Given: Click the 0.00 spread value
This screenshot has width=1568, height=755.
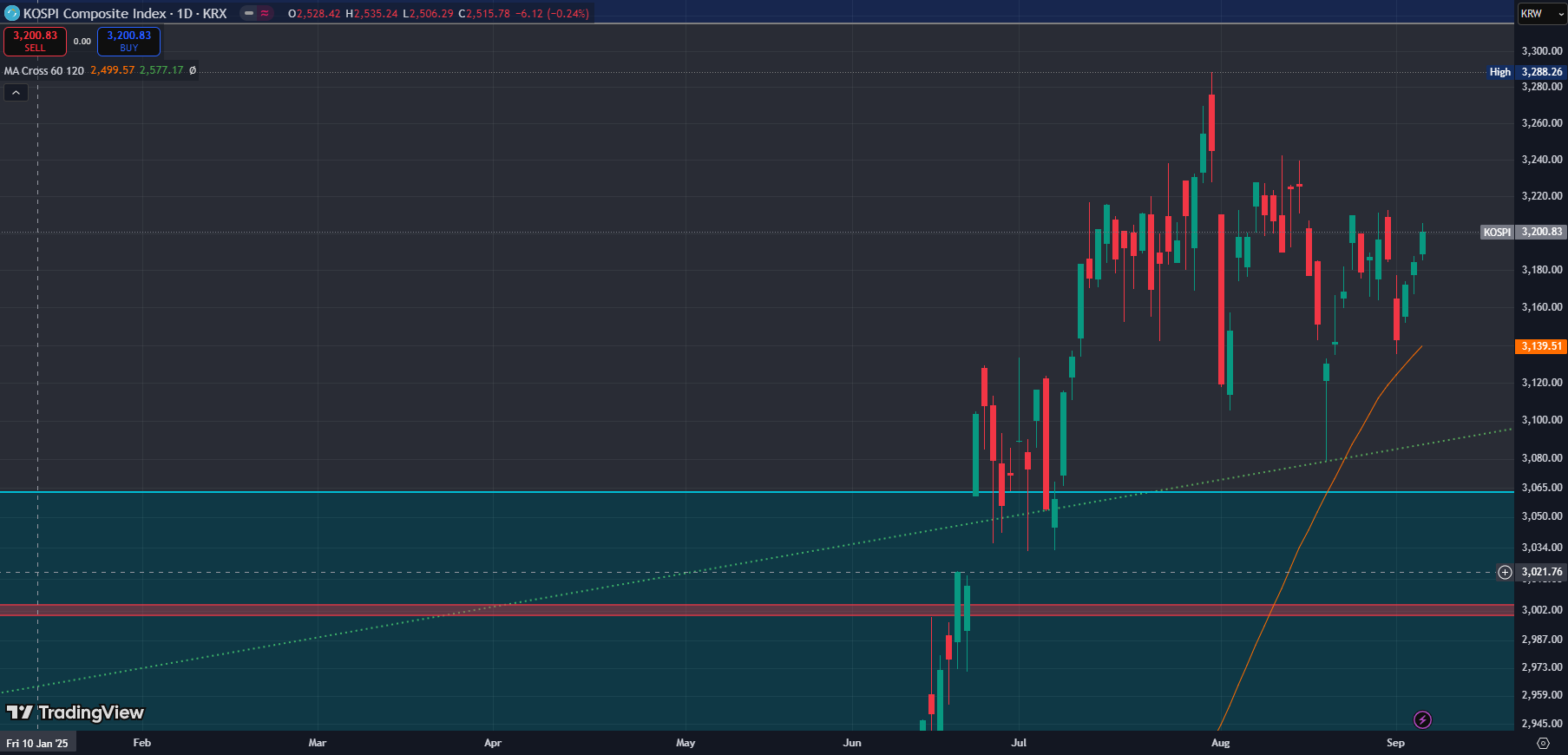Looking at the screenshot, I should click(82, 41).
